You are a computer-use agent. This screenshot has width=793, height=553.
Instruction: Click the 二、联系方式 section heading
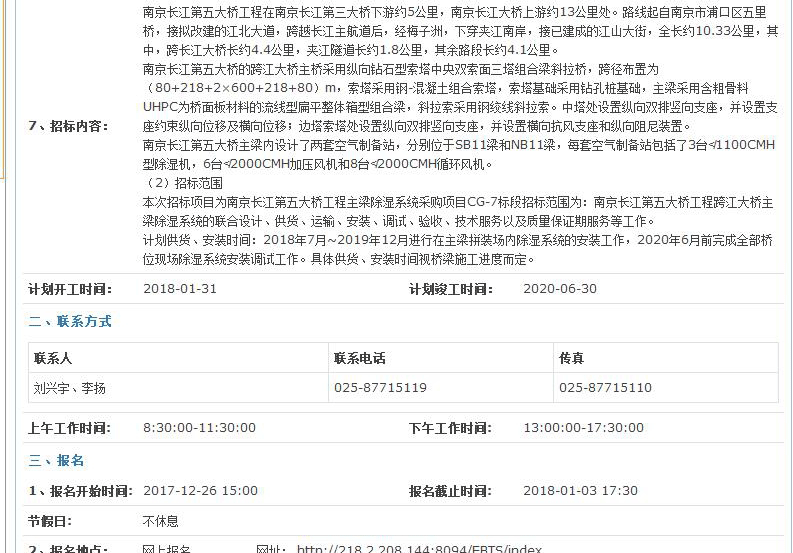[70, 321]
